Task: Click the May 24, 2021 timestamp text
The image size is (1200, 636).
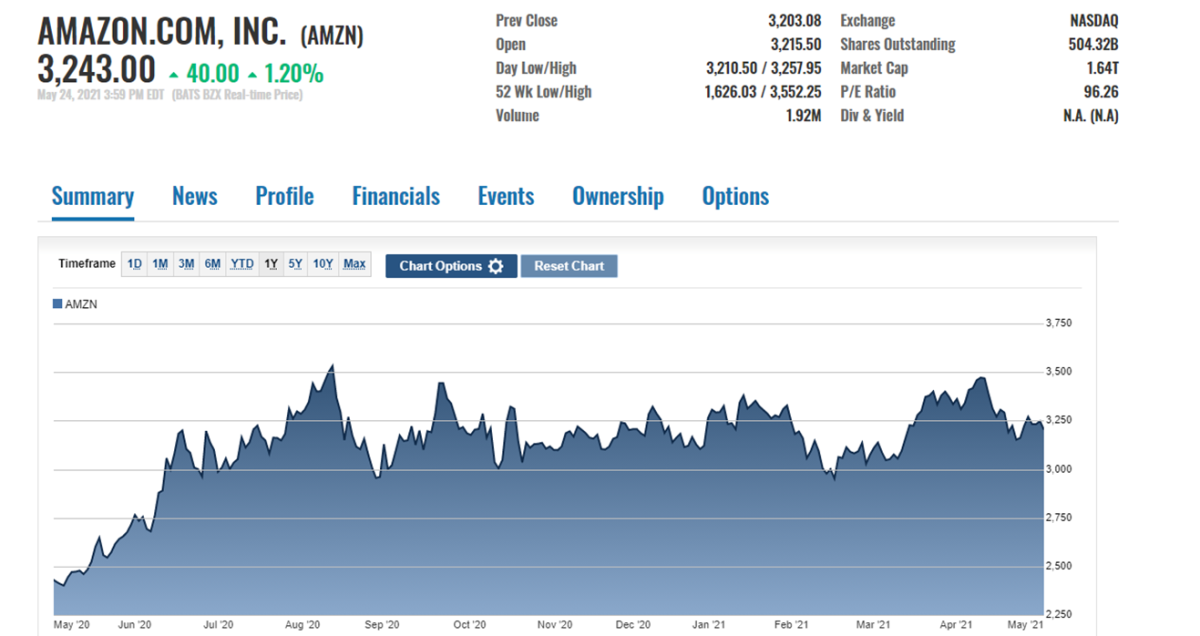Action: [100, 95]
